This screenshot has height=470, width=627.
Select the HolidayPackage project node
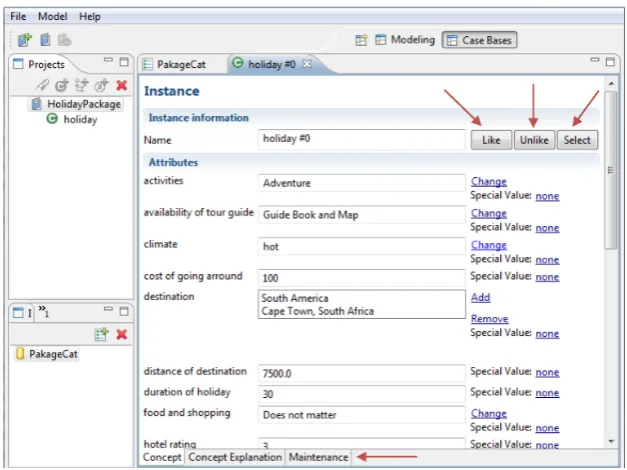76,104
